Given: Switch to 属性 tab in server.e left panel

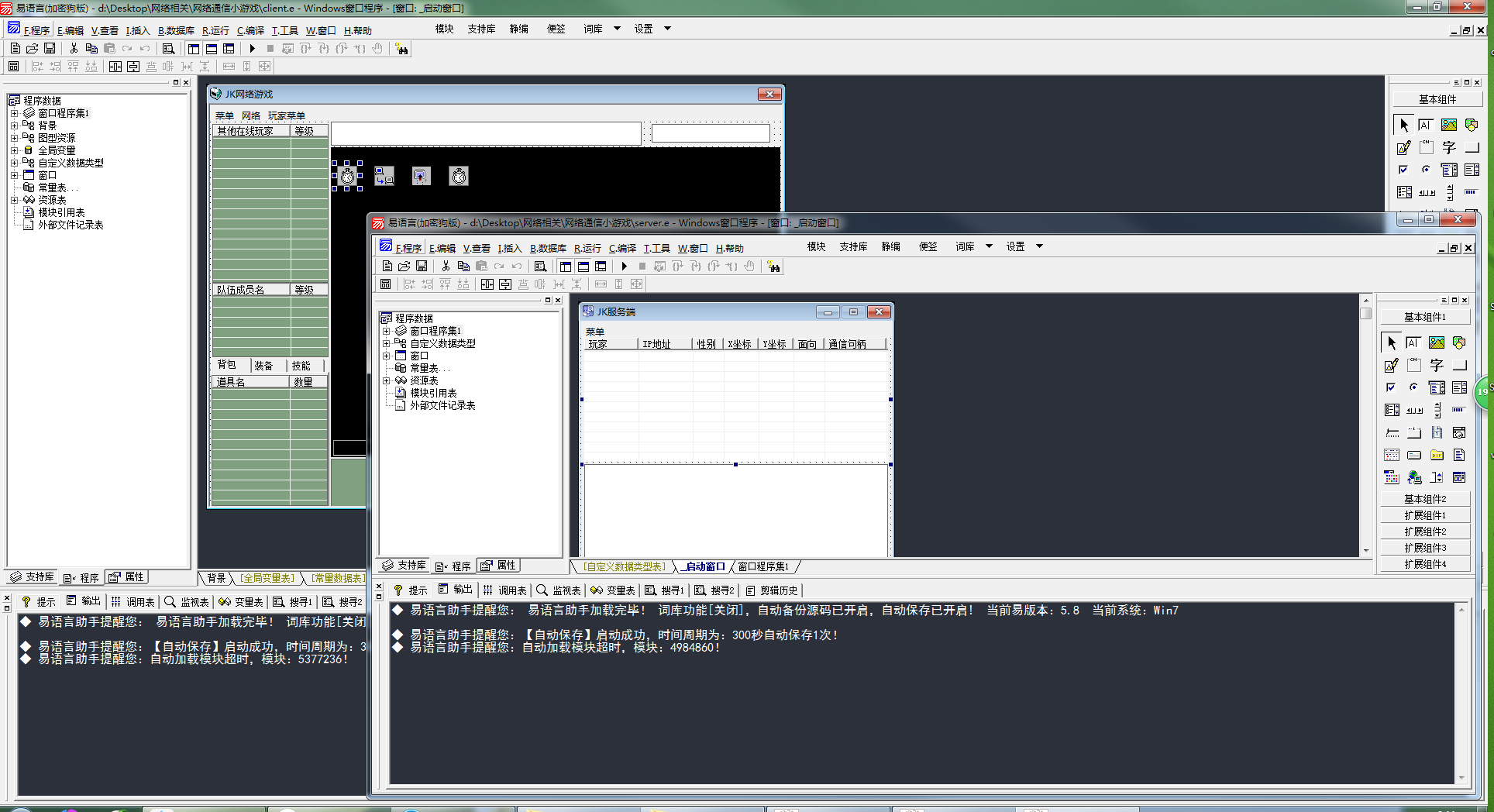Looking at the screenshot, I should 499,566.
